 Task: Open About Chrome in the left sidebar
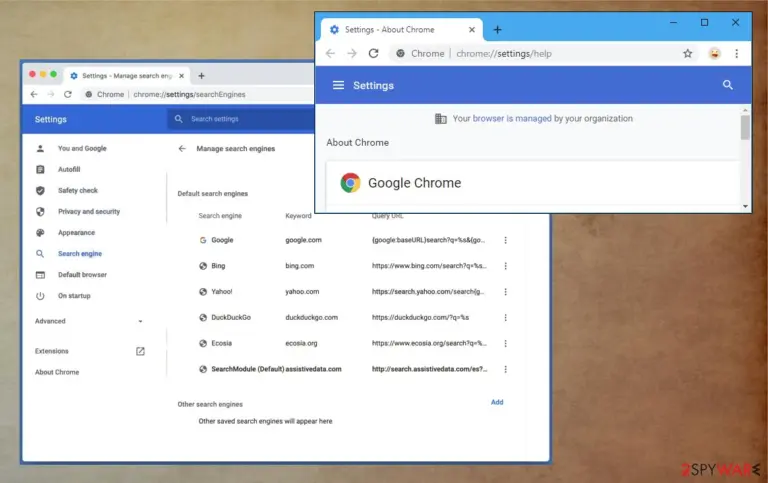tap(57, 372)
